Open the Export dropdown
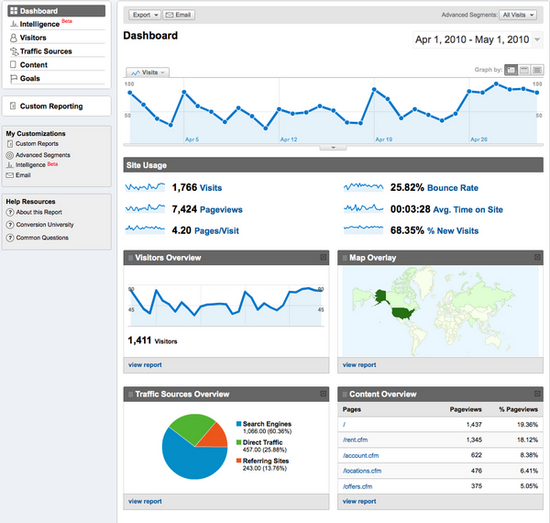550x523 pixels. coord(145,15)
